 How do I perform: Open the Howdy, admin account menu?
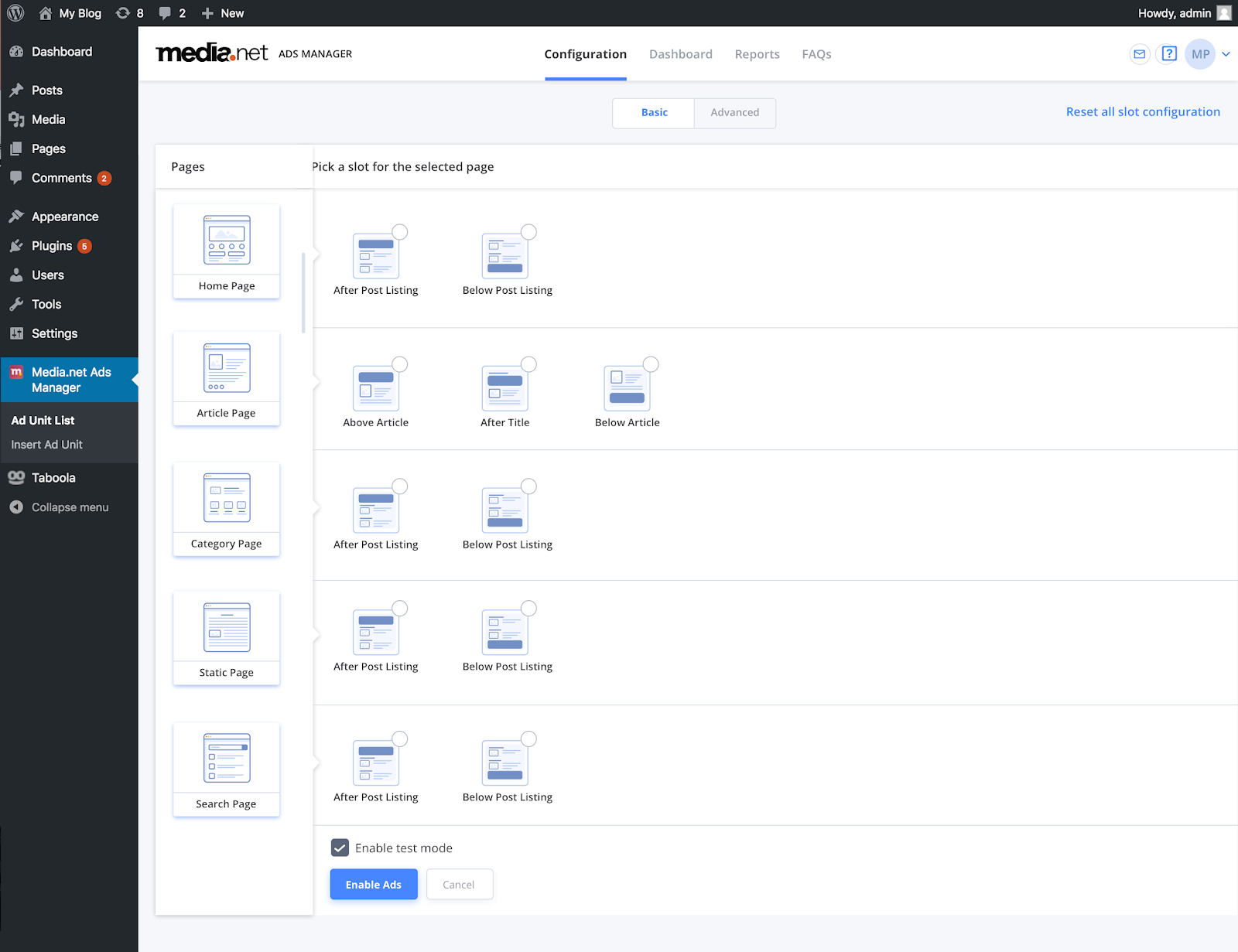[1184, 13]
